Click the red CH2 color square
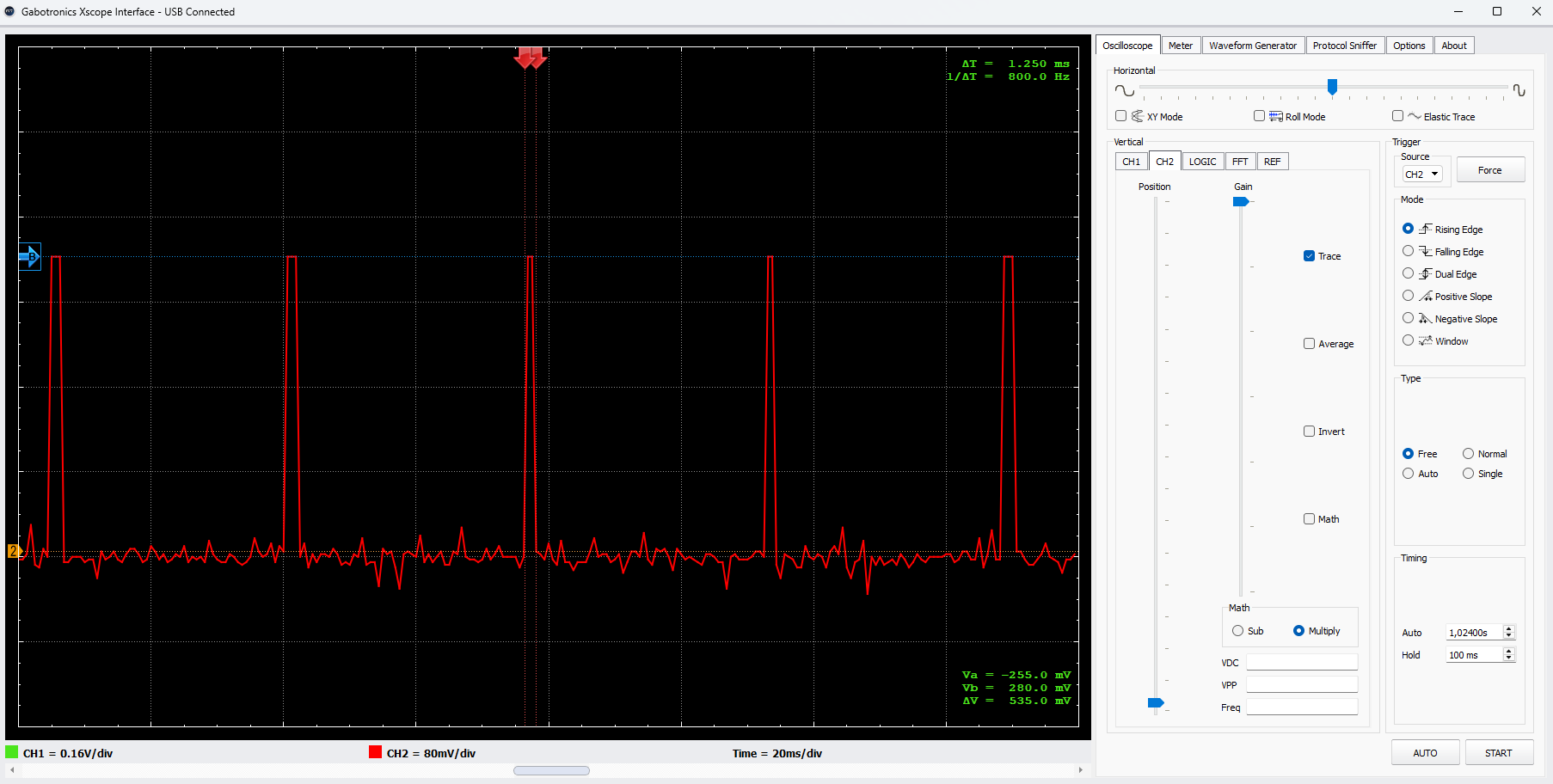This screenshot has width=1553, height=784. tap(375, 752)
